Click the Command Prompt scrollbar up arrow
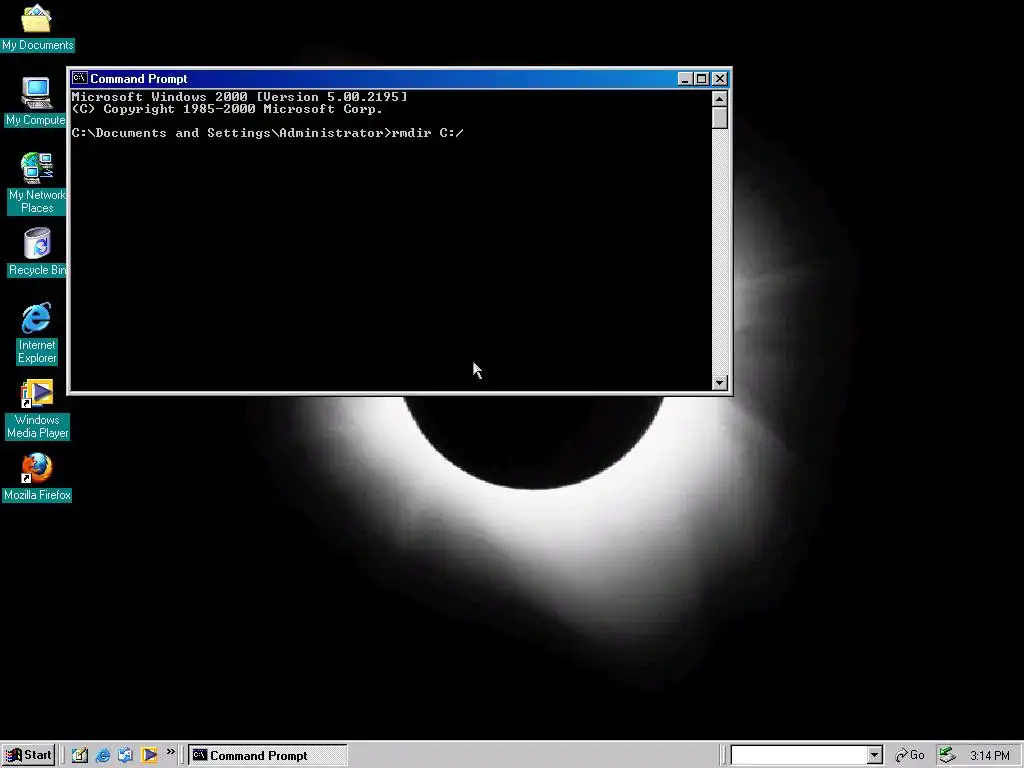Image resolution: width=1024 pixels, height=768 pixels. click(x=720, y=99)
